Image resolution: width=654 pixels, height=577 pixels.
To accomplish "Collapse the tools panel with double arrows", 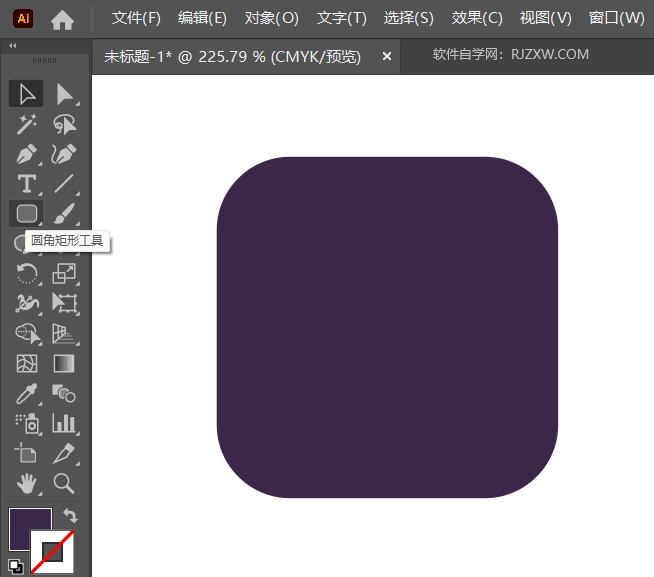I will point(13,45).
